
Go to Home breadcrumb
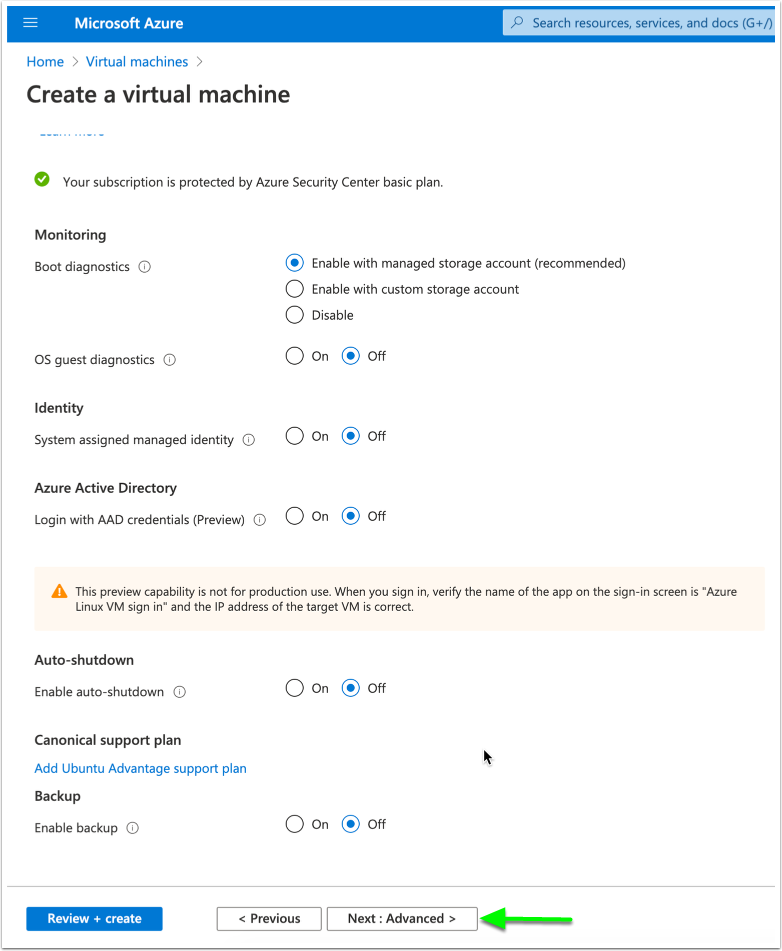(45, 62)
